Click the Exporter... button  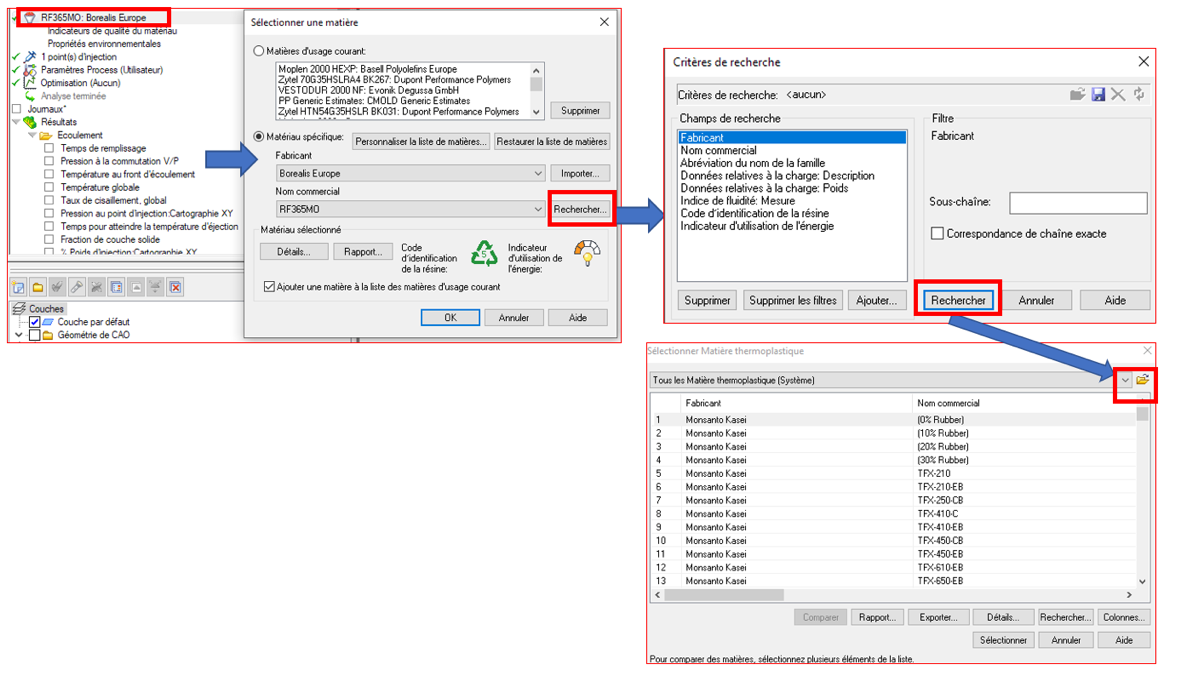(938, 618)
